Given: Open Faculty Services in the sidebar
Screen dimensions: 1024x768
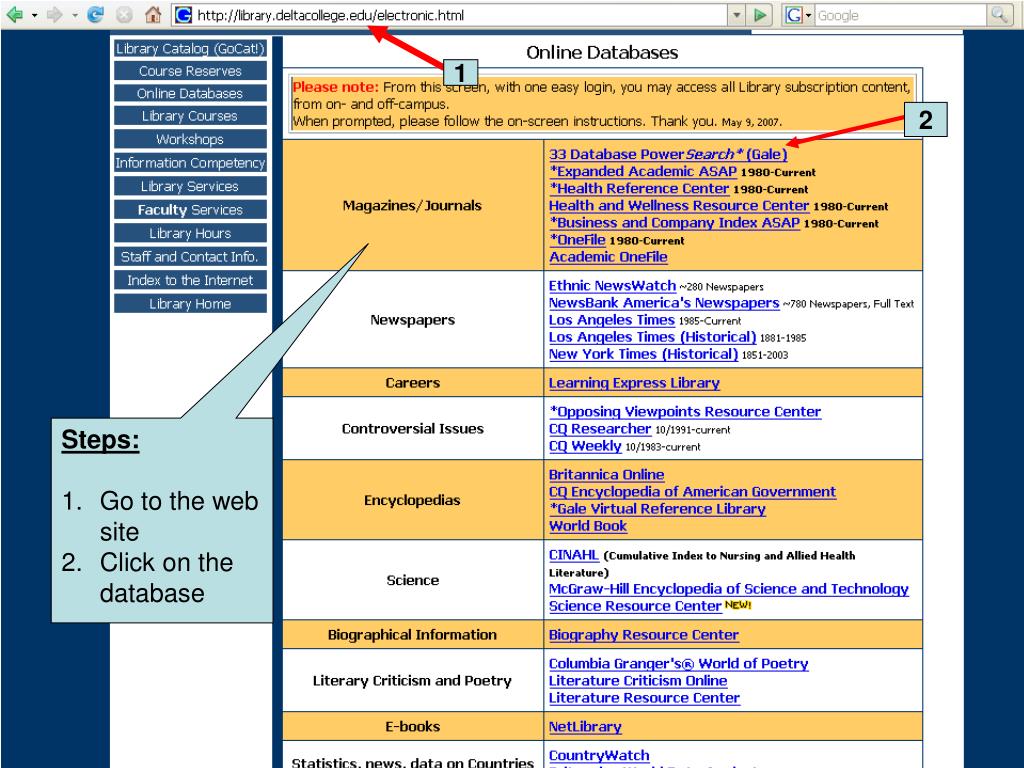Looking at the screenshot, I should point(190,210).
